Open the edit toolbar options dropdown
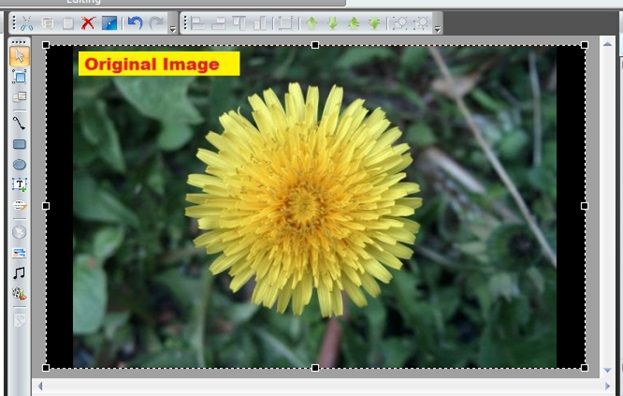Screen dimensions: 623x396 pos(172,29)
